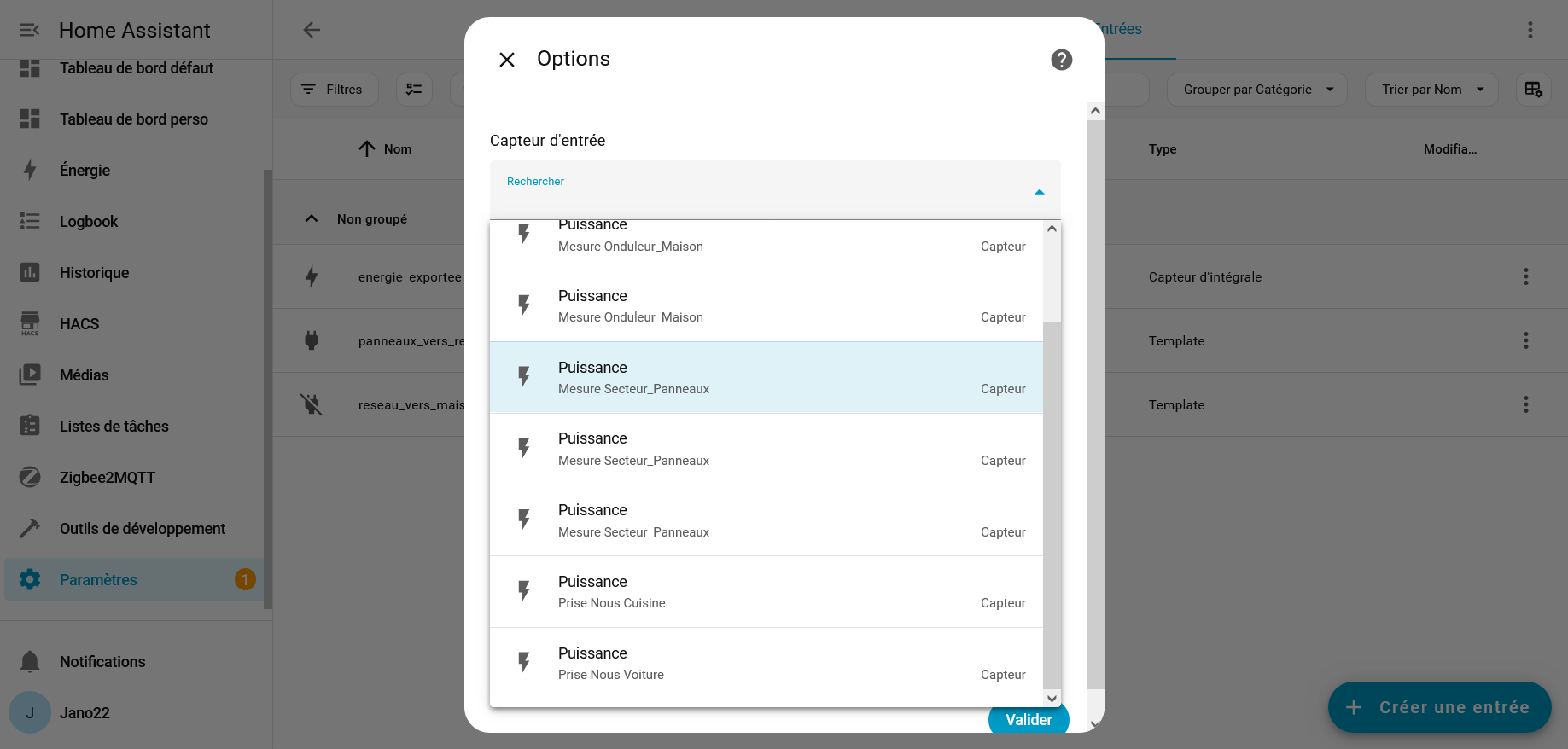
Task: Click the Rechercher search input field
Action: [x=760, y=195]
